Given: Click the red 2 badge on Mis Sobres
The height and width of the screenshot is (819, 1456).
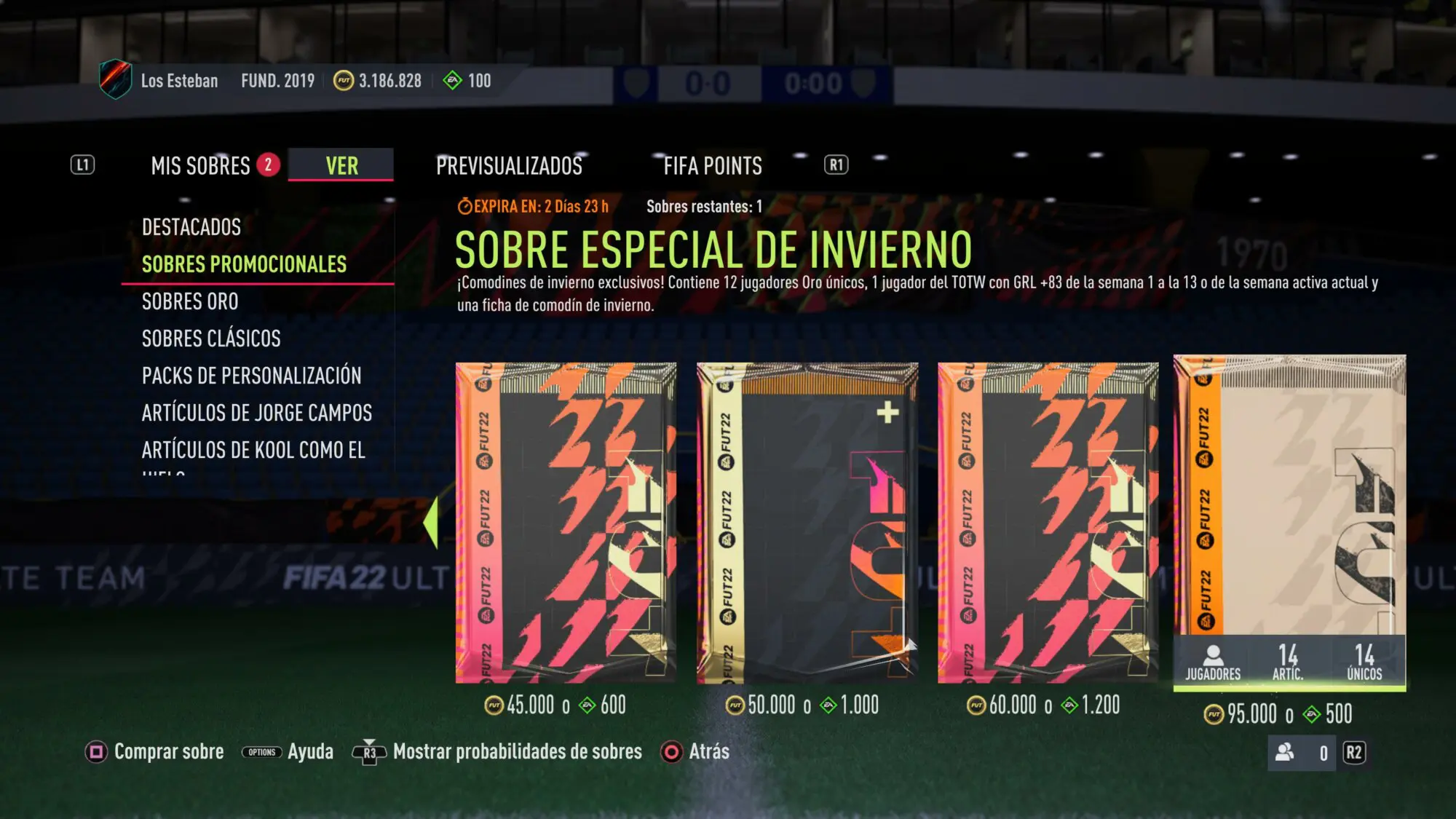Looking at the screenshot, I should [268, 165].
